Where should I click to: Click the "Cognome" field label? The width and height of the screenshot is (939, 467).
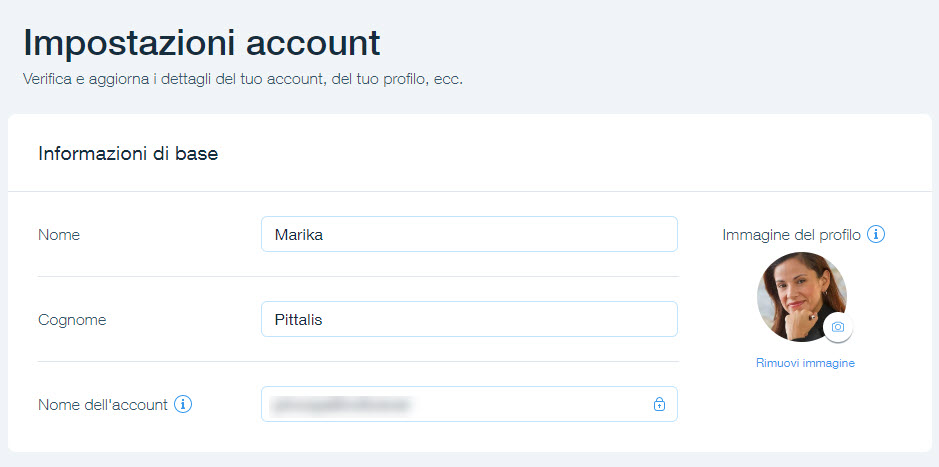pyautogui.click(x=72, y=320)
